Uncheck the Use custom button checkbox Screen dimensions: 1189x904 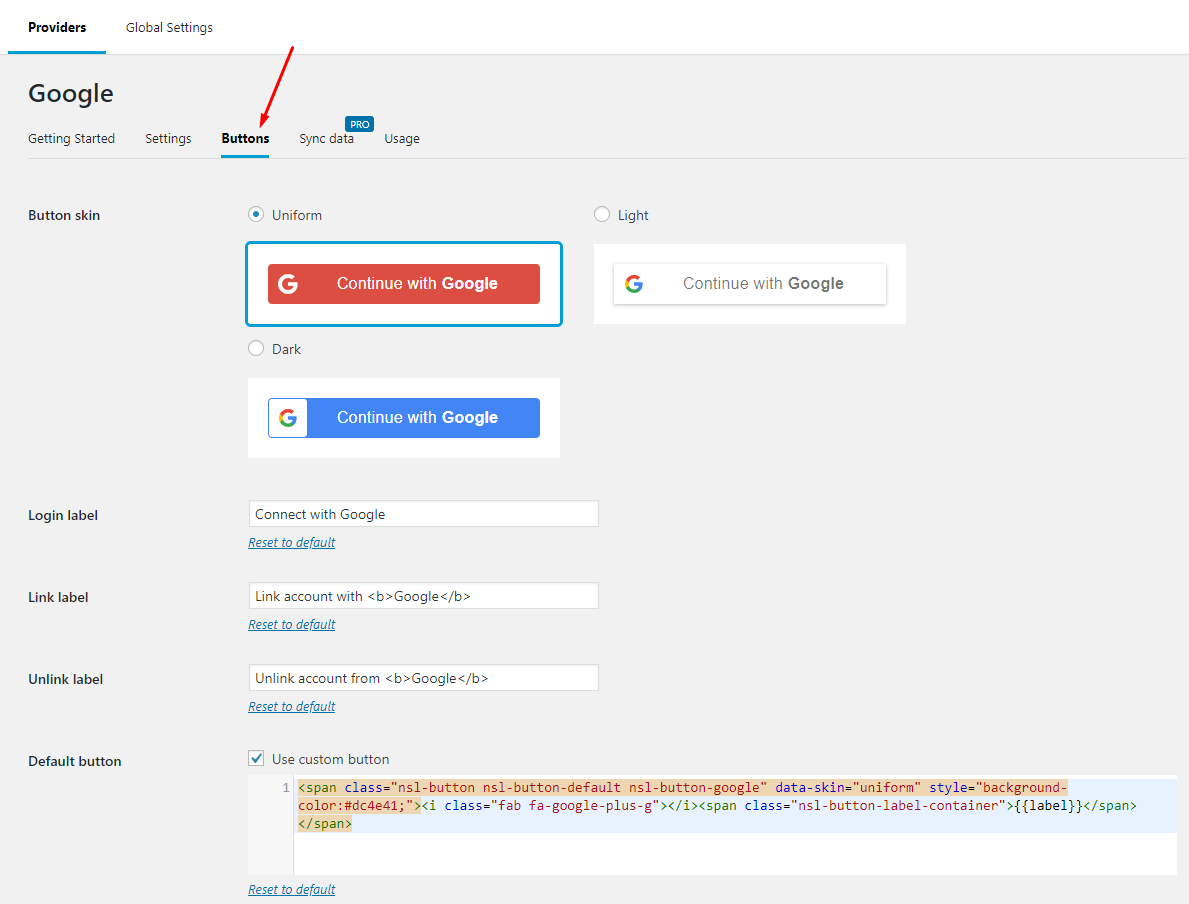(256, 758)
